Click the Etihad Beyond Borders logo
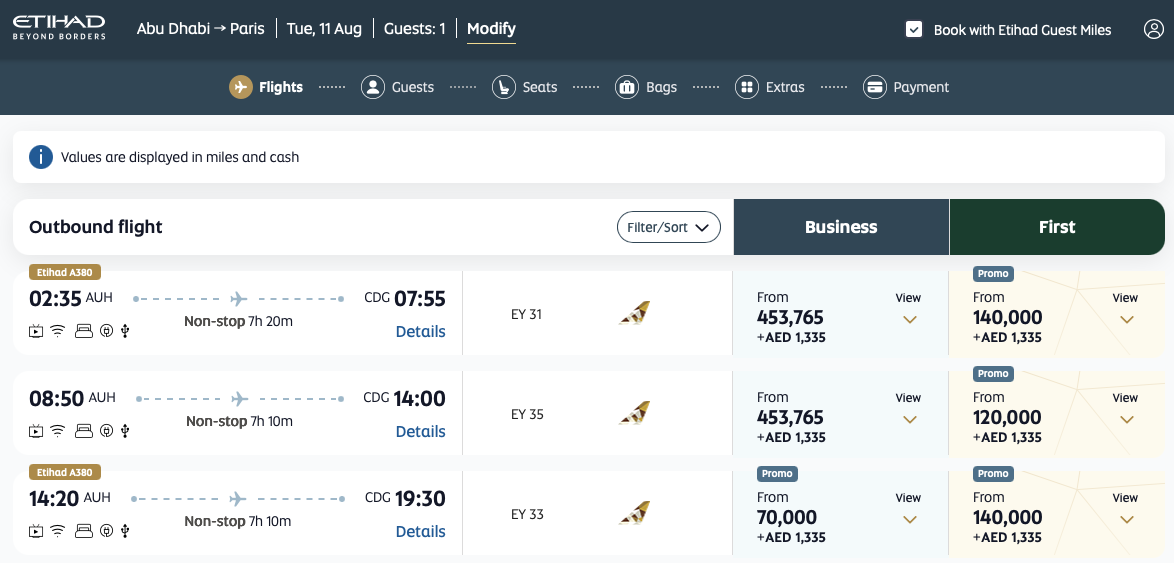This screenshot has height=563, width=1174. [x=58, y=28]
